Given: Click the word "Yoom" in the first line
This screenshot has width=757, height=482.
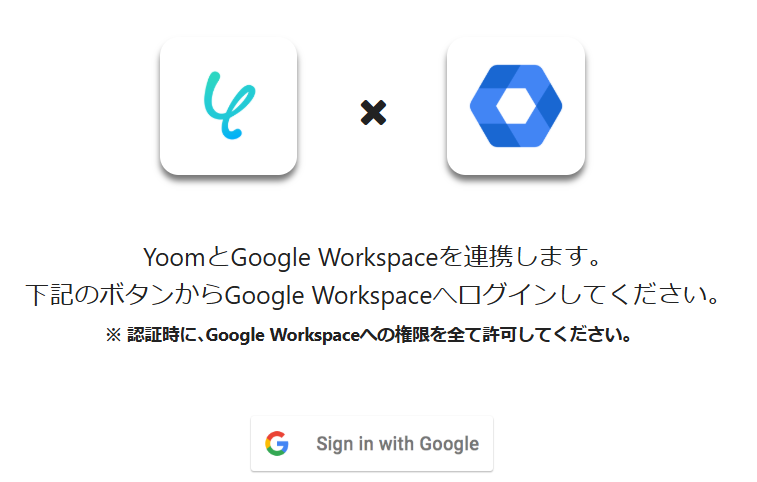Looking at the screenshot, I should pos(174,257).
